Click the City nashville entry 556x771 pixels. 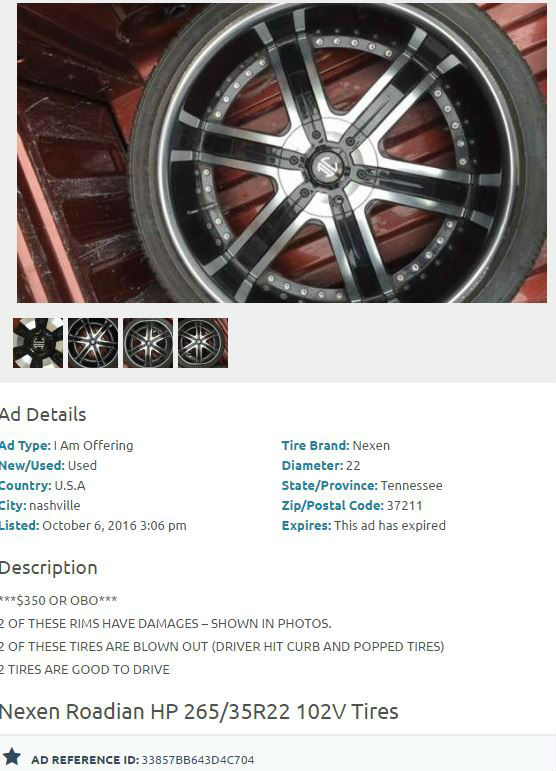[40, 505]
